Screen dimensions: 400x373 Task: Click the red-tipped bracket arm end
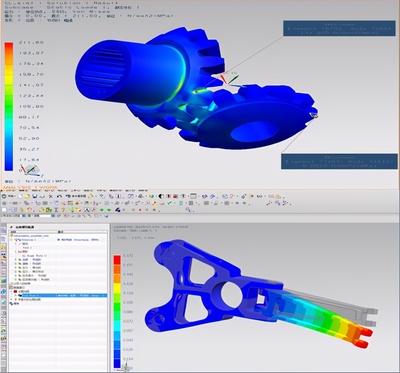[365, 338]
